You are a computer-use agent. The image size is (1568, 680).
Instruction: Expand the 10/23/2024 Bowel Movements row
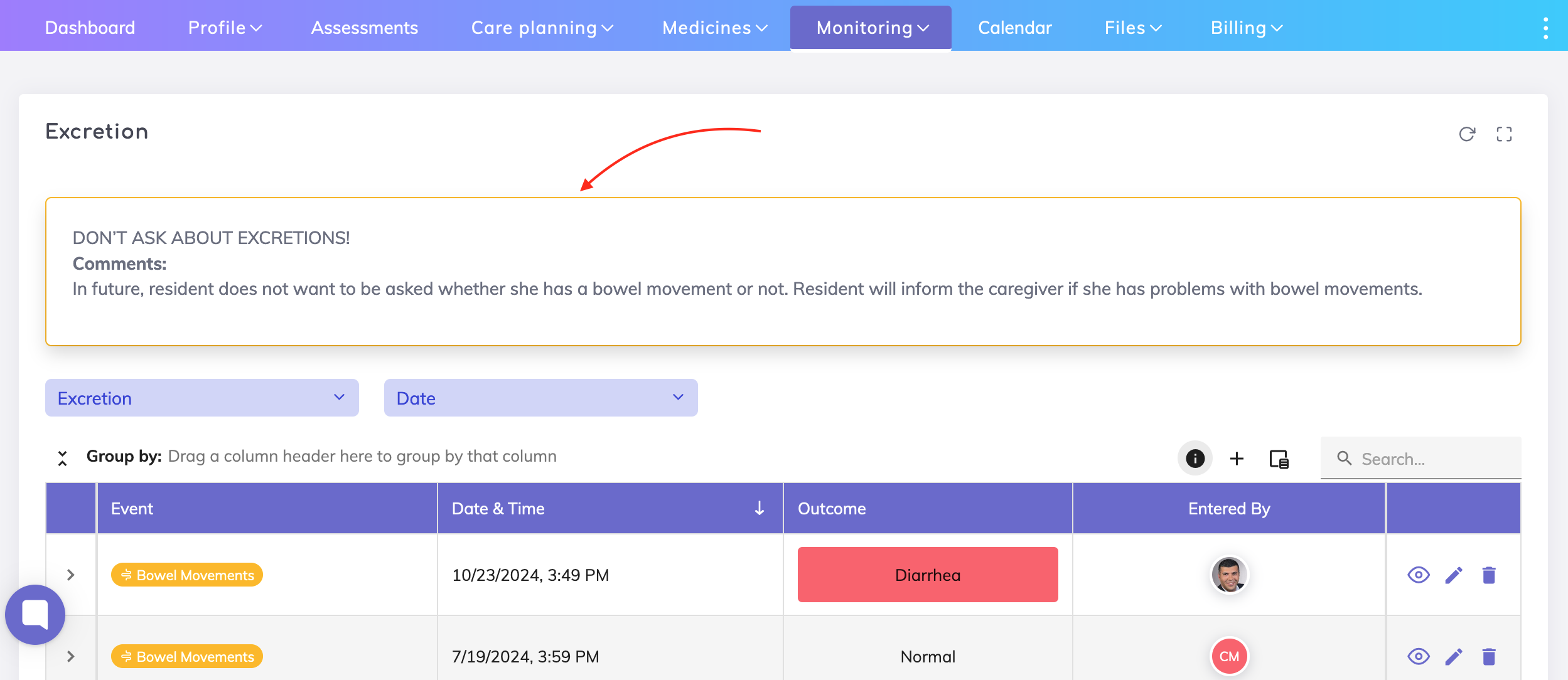[71, 575]
